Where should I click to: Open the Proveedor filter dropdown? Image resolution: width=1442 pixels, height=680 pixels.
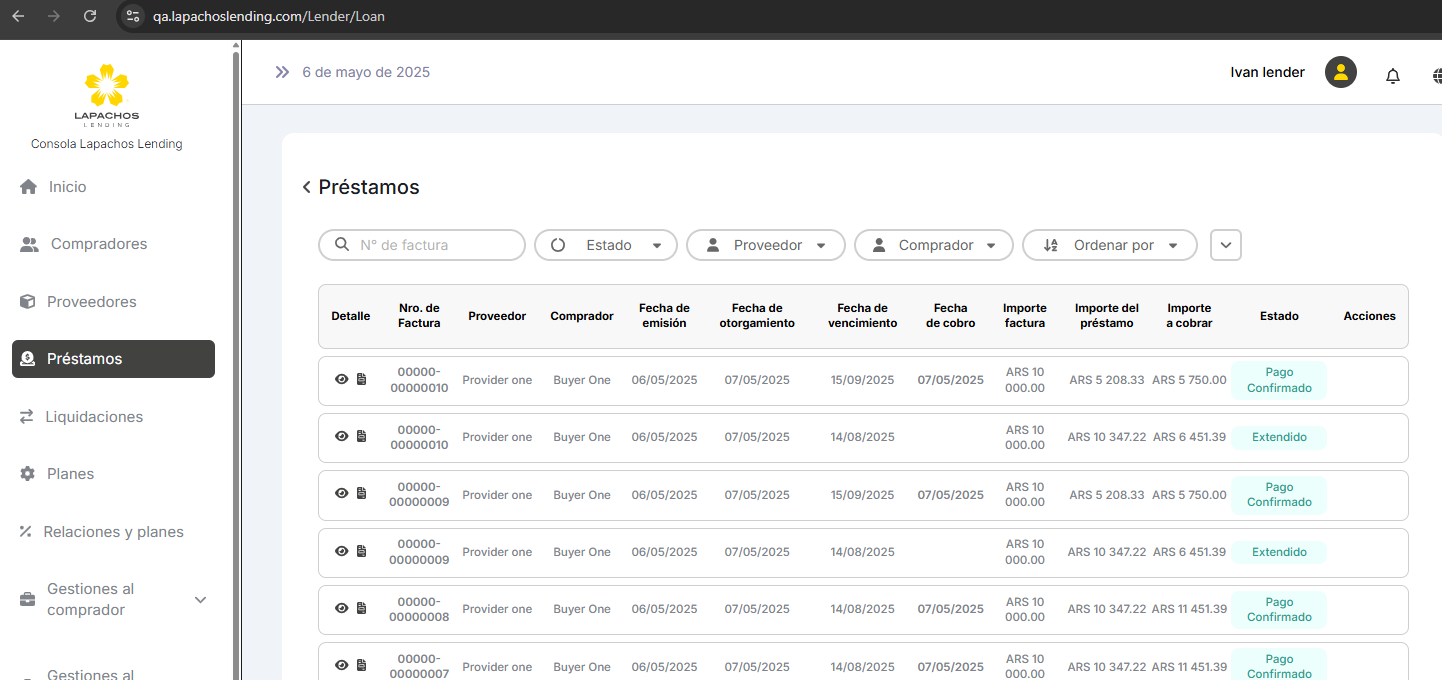[766, 245]
